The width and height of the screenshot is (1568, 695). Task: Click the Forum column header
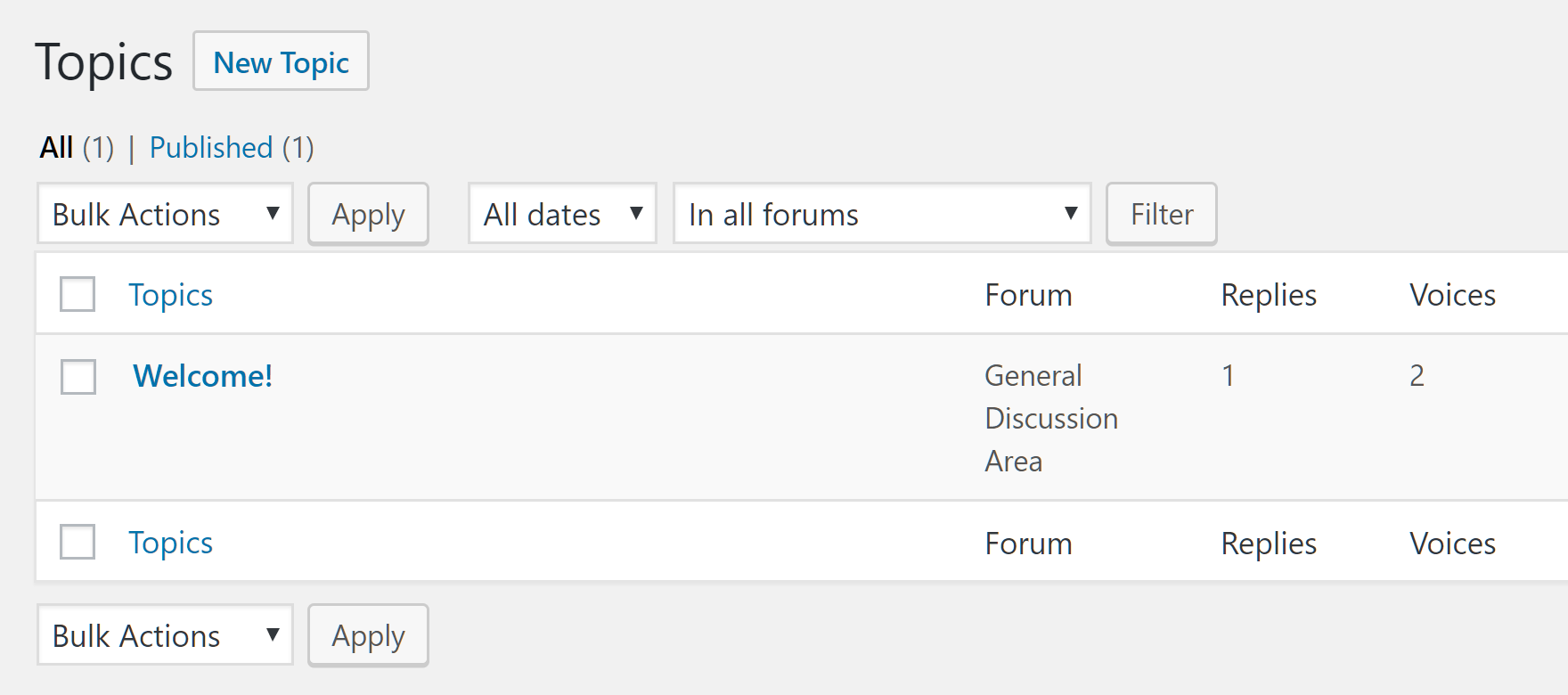tap(1028, 295)
